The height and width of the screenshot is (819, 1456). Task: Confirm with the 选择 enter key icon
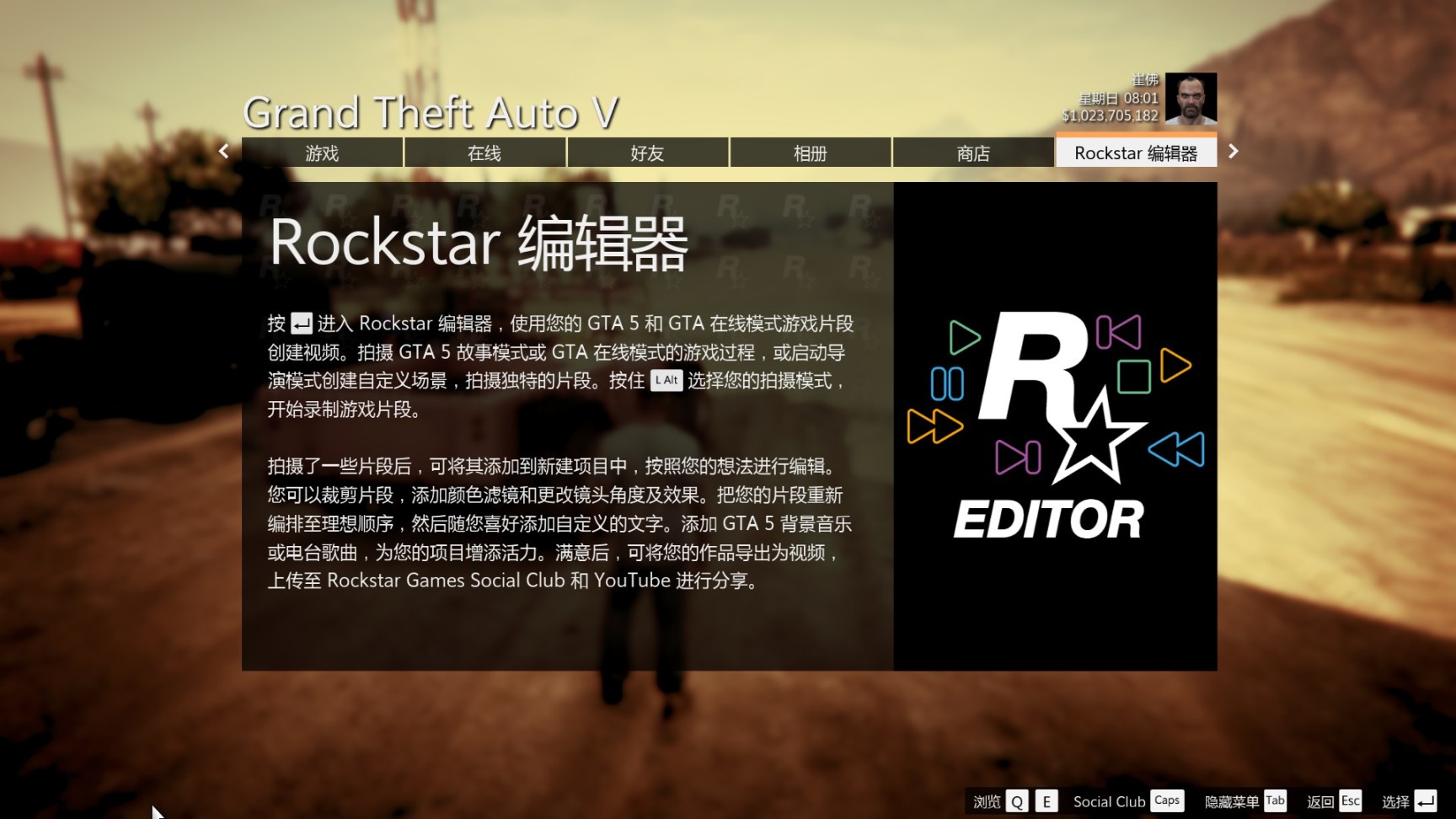click(x=1426, y=801)
